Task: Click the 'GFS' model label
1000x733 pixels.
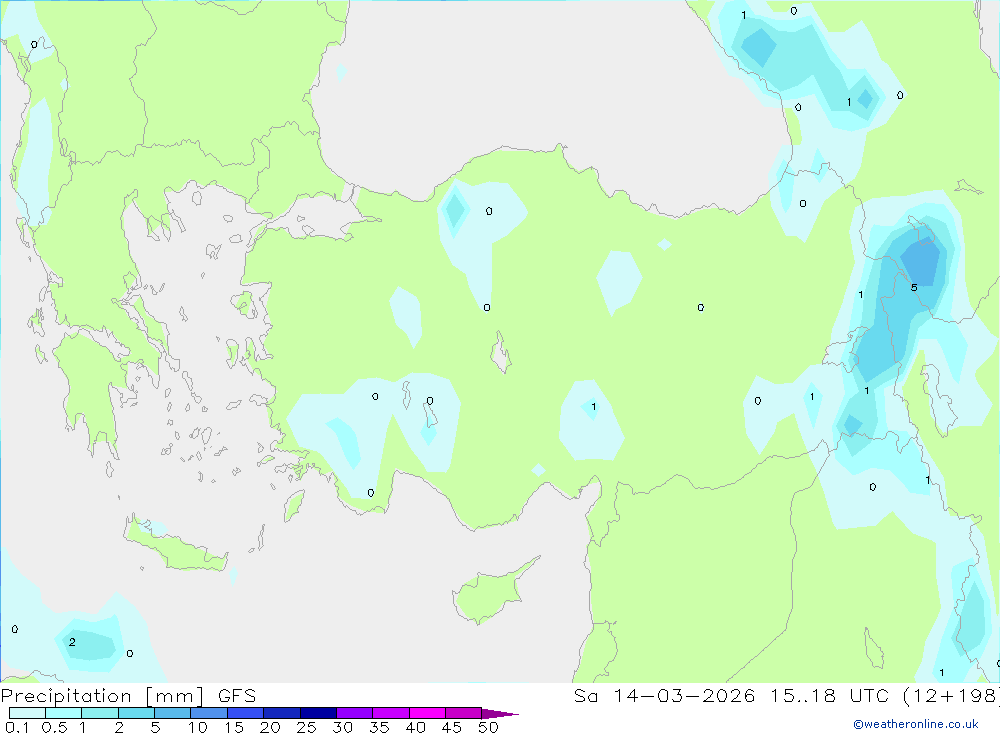Action: [x=237, y=696]
